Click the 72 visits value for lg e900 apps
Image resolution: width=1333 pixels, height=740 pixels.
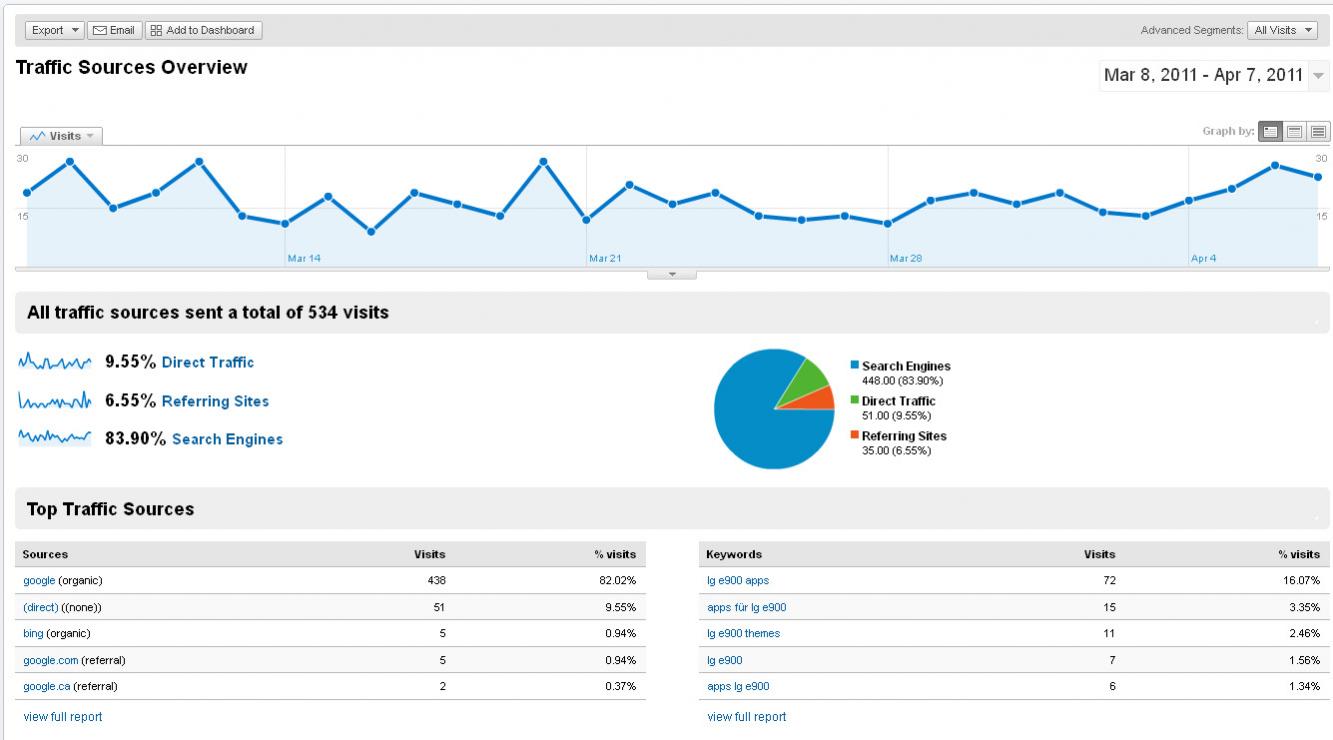(1109, 581)
